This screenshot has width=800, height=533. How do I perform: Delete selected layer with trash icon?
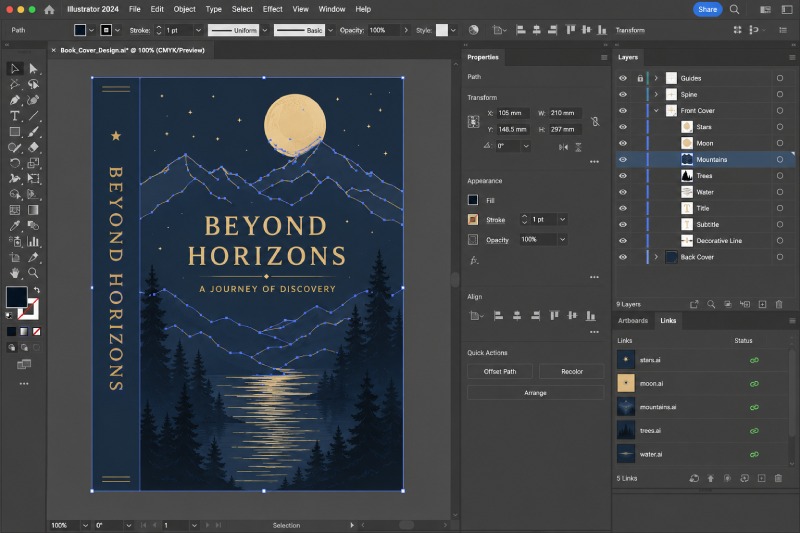pos(779,304)
